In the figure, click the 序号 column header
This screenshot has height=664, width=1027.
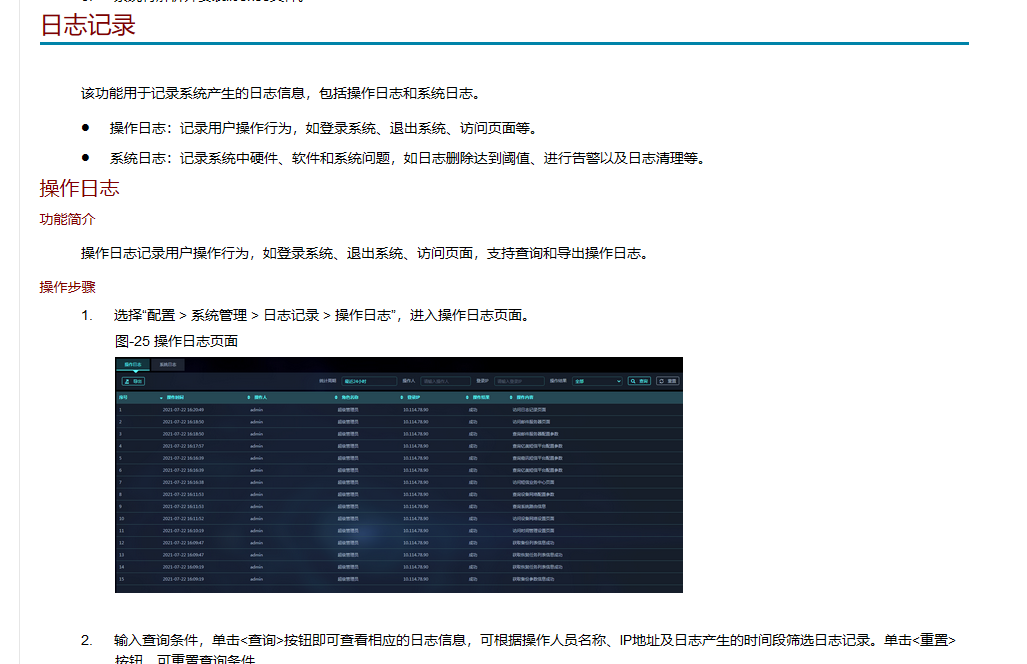123,397
